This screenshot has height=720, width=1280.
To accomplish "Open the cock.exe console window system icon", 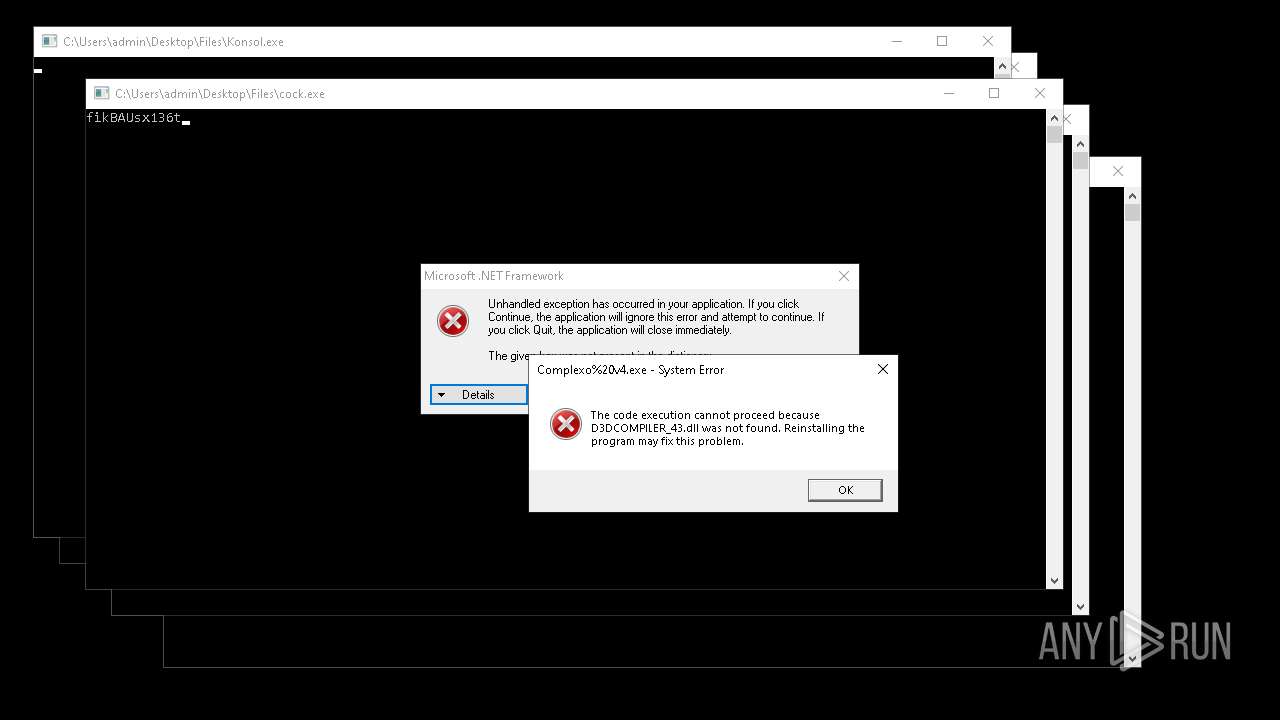I will pyautogui.click(x=101, y=93).
